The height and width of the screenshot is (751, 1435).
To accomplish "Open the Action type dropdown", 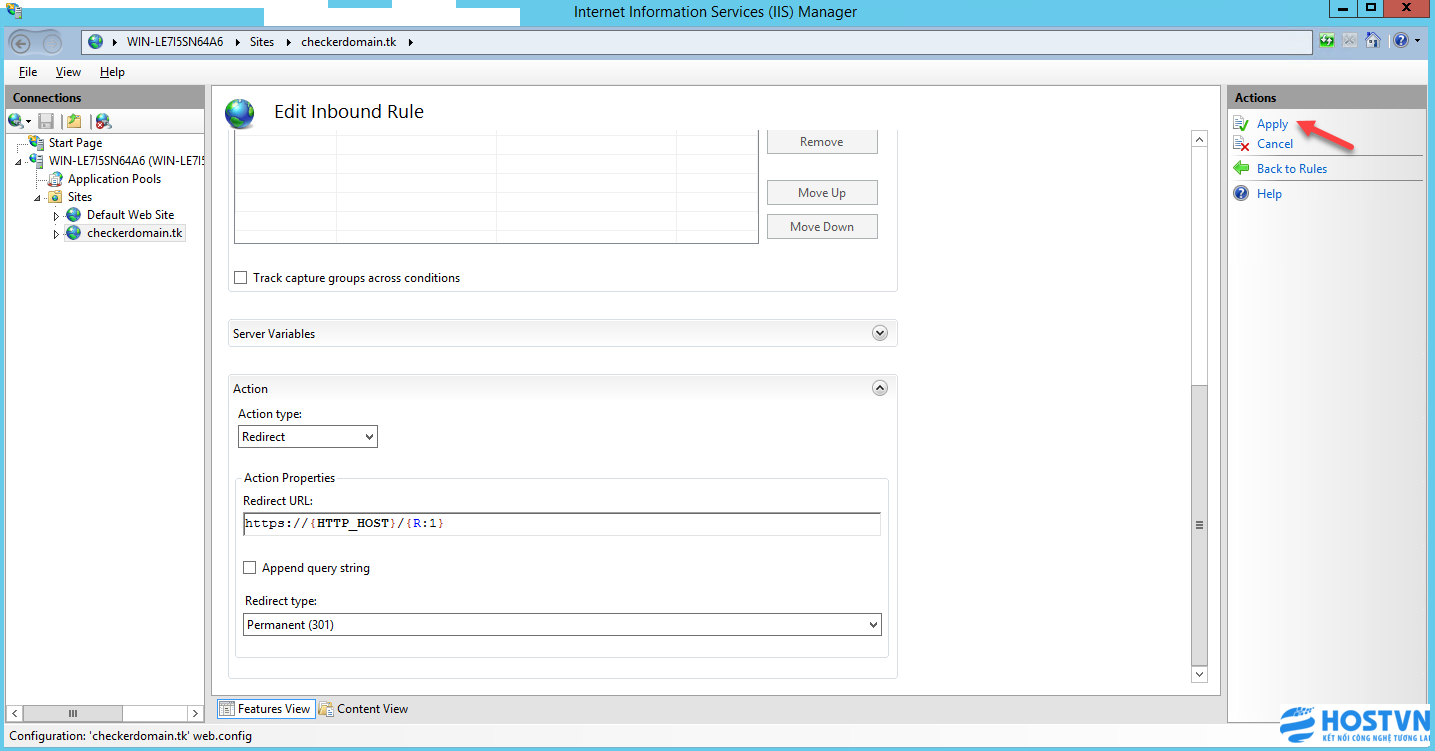I will [x=308, y=437].
